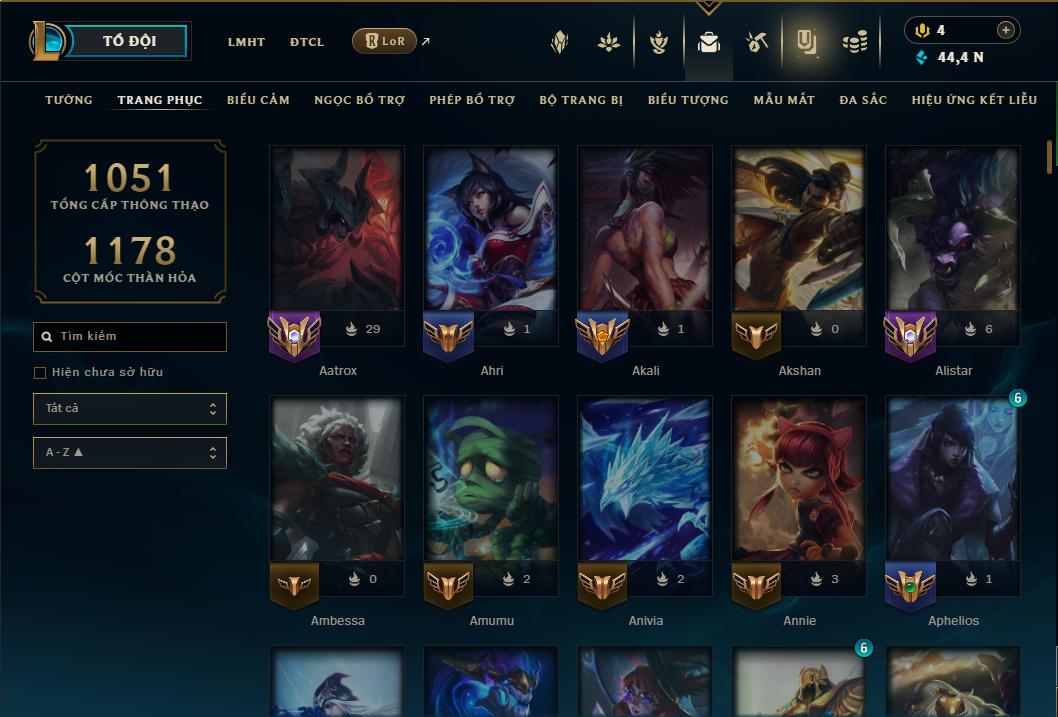Enable the "Hiện chưa sở hữu" checkbox
The height and width of the screenshot is (717, 1058).
tap(40, 372)
